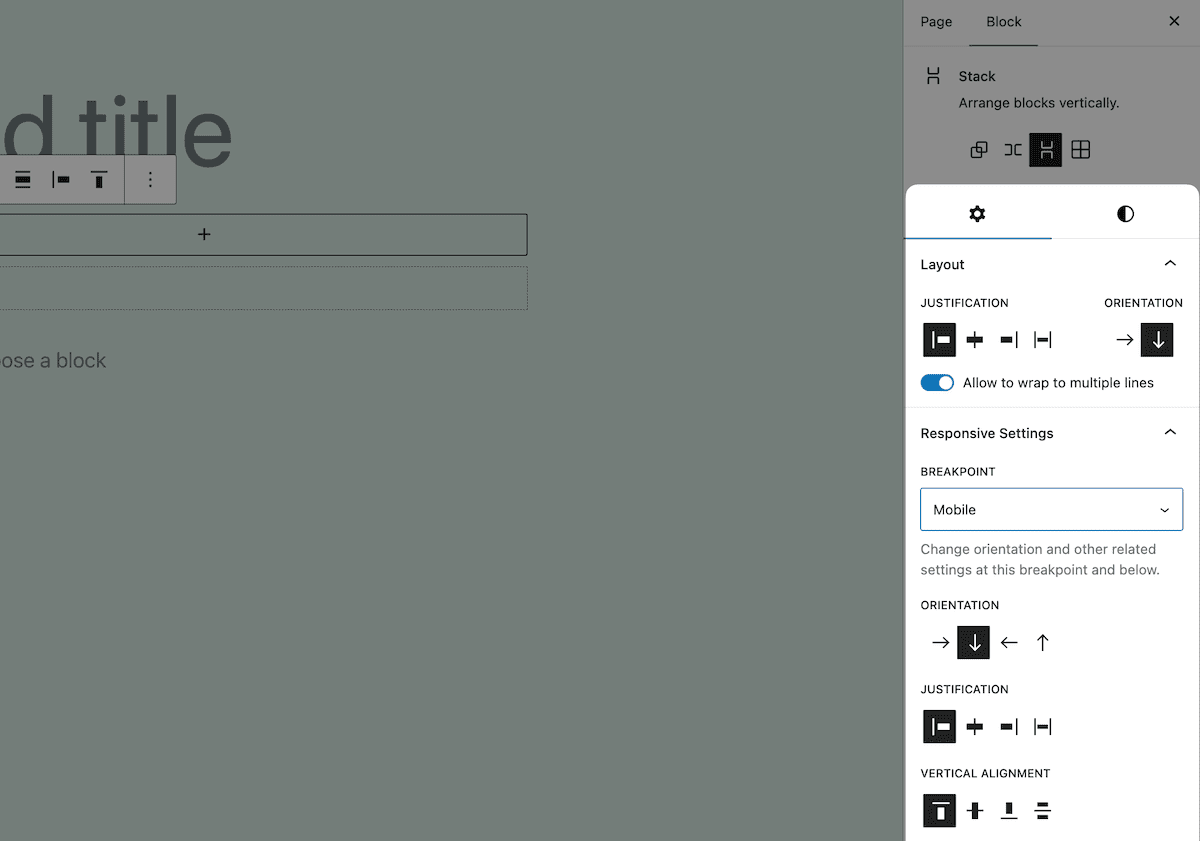1200x841 pixels.
Task: Set vertical alignment to bottom
Action: tap(1009, 811)
